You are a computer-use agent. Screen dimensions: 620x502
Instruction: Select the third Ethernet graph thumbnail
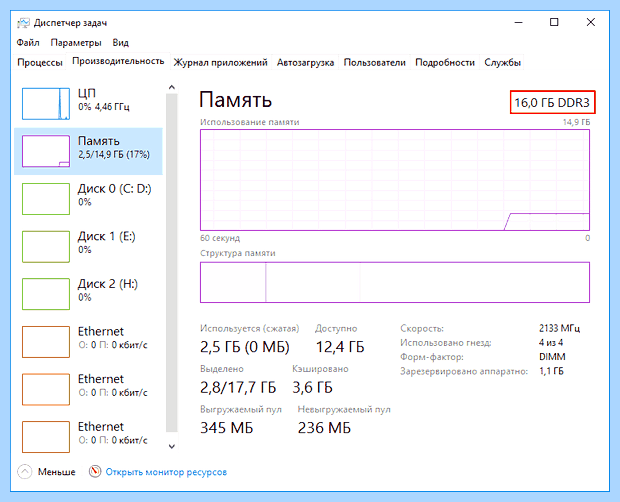point(46,437)
